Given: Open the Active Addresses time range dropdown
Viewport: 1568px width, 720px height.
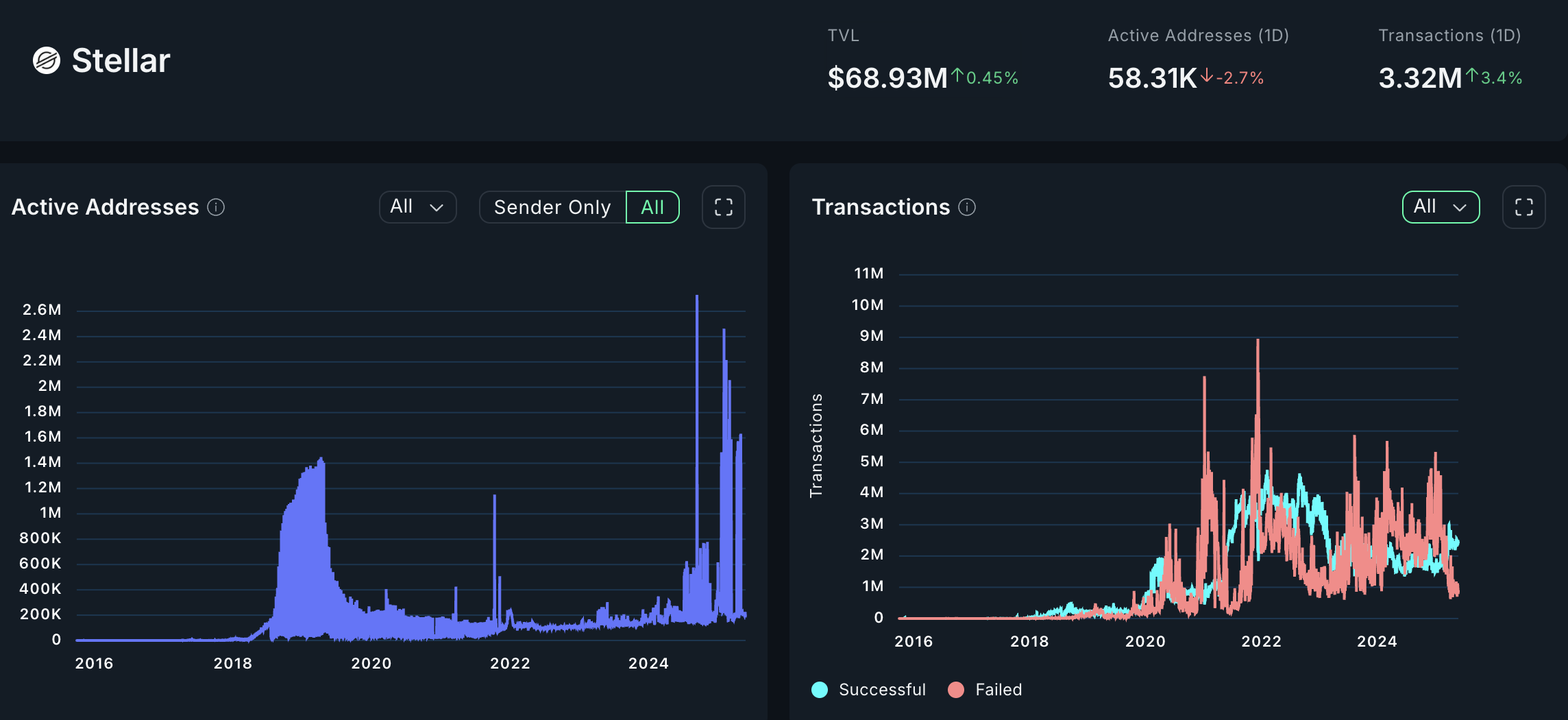Looking at the screenshot, I should [418, 207].
